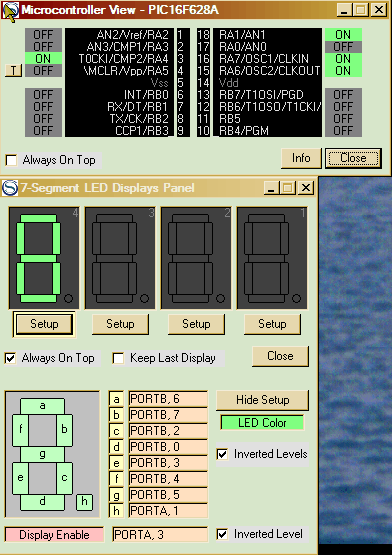This screenshot has height=555, width=392.
Task: Uncheck the Inverted Levels checkbox
Action: point(222,454)
